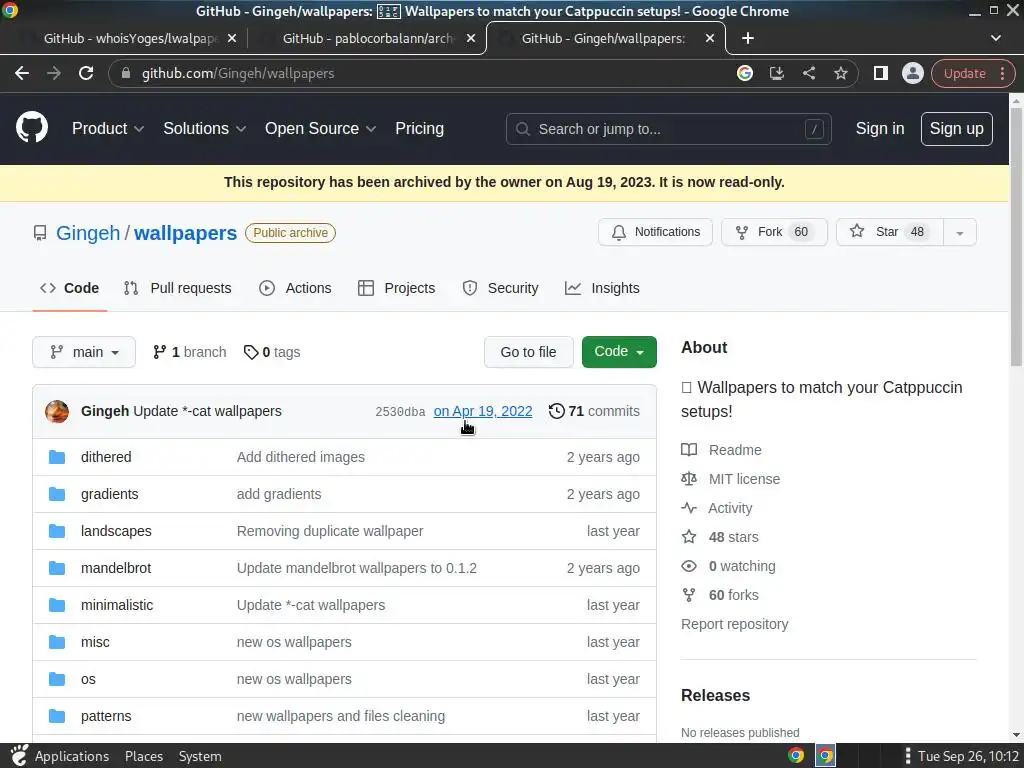Open the Readme link in About

pos(722,450)
